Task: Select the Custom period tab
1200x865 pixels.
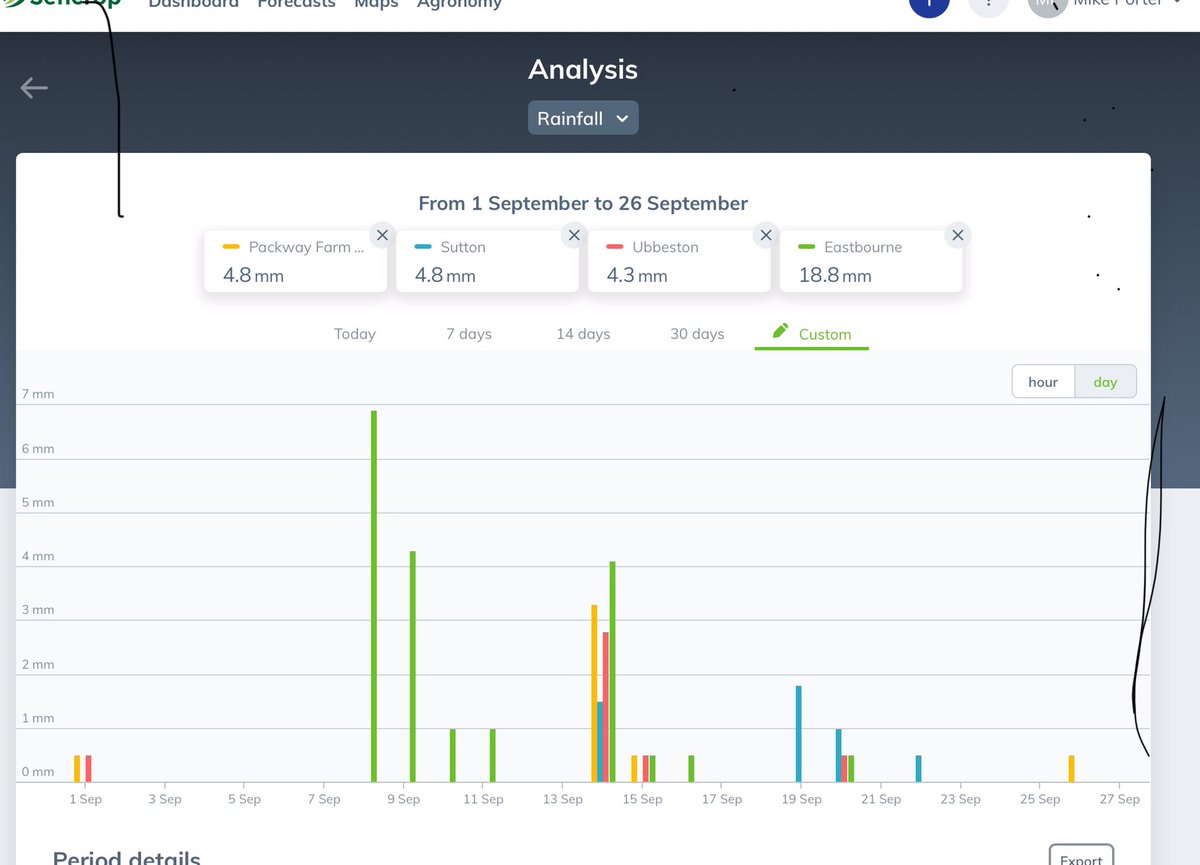Action: (812, 334)
